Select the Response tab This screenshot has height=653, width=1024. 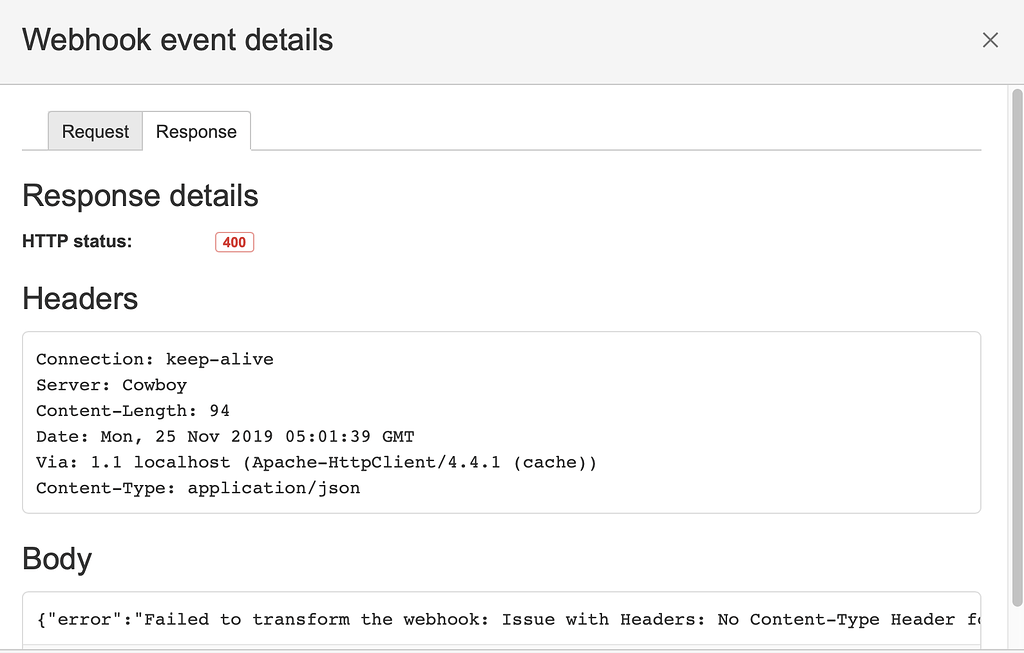(x=196, y=132)
